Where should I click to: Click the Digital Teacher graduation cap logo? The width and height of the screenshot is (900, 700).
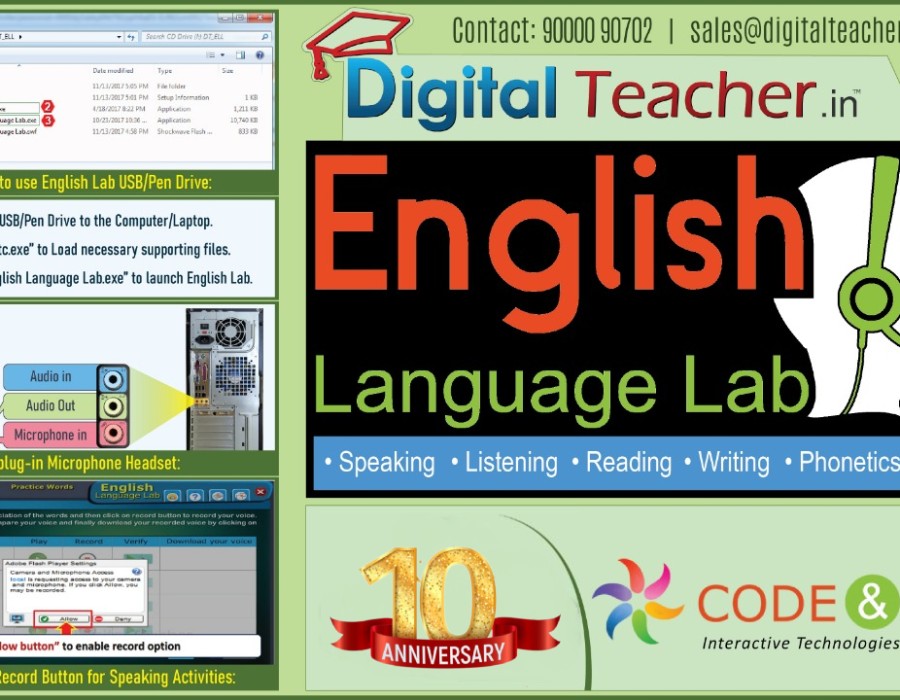coord(357,42)
